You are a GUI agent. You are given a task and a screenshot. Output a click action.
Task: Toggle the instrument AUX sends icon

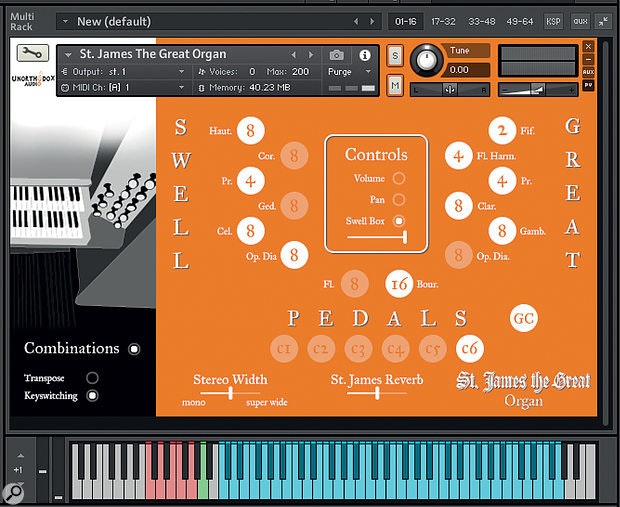pyautogui.click(x=588, y=72)
